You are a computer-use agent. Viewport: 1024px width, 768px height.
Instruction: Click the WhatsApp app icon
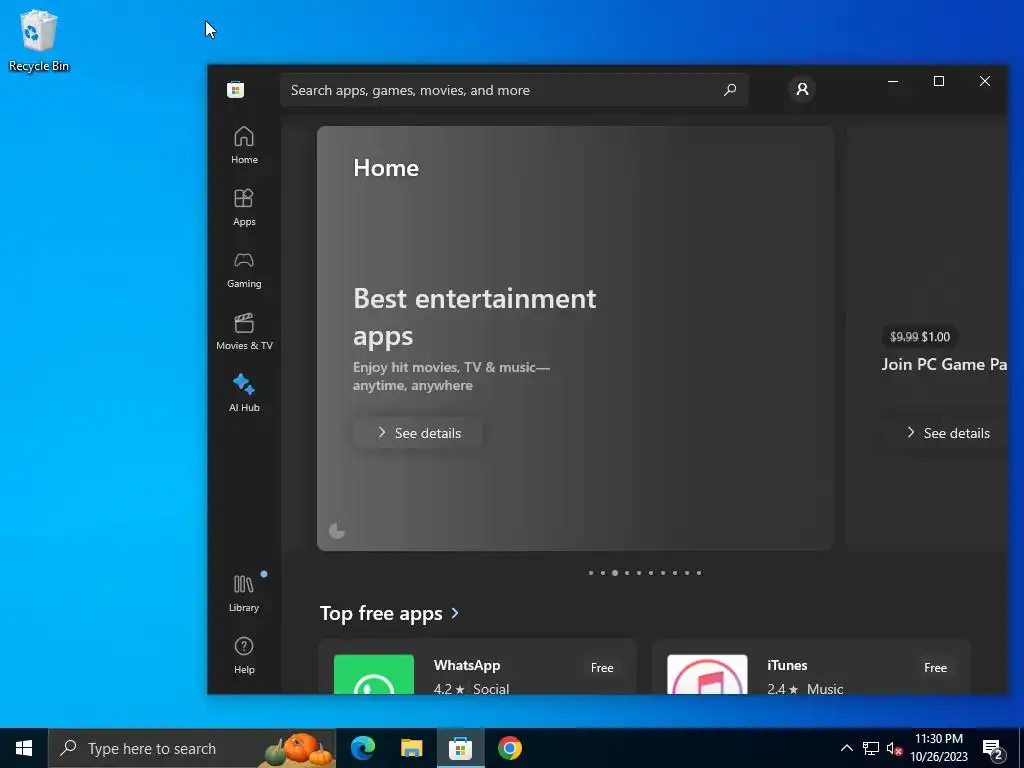pos(374,674)
